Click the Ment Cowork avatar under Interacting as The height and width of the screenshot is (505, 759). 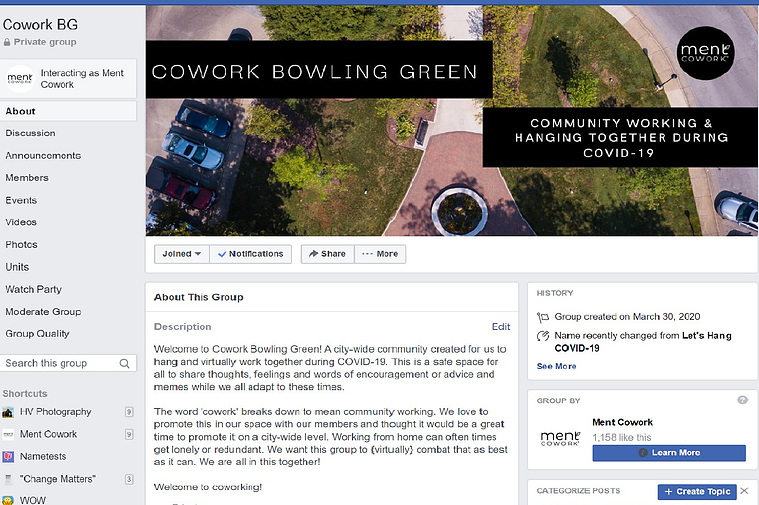[x=20, y=78]
